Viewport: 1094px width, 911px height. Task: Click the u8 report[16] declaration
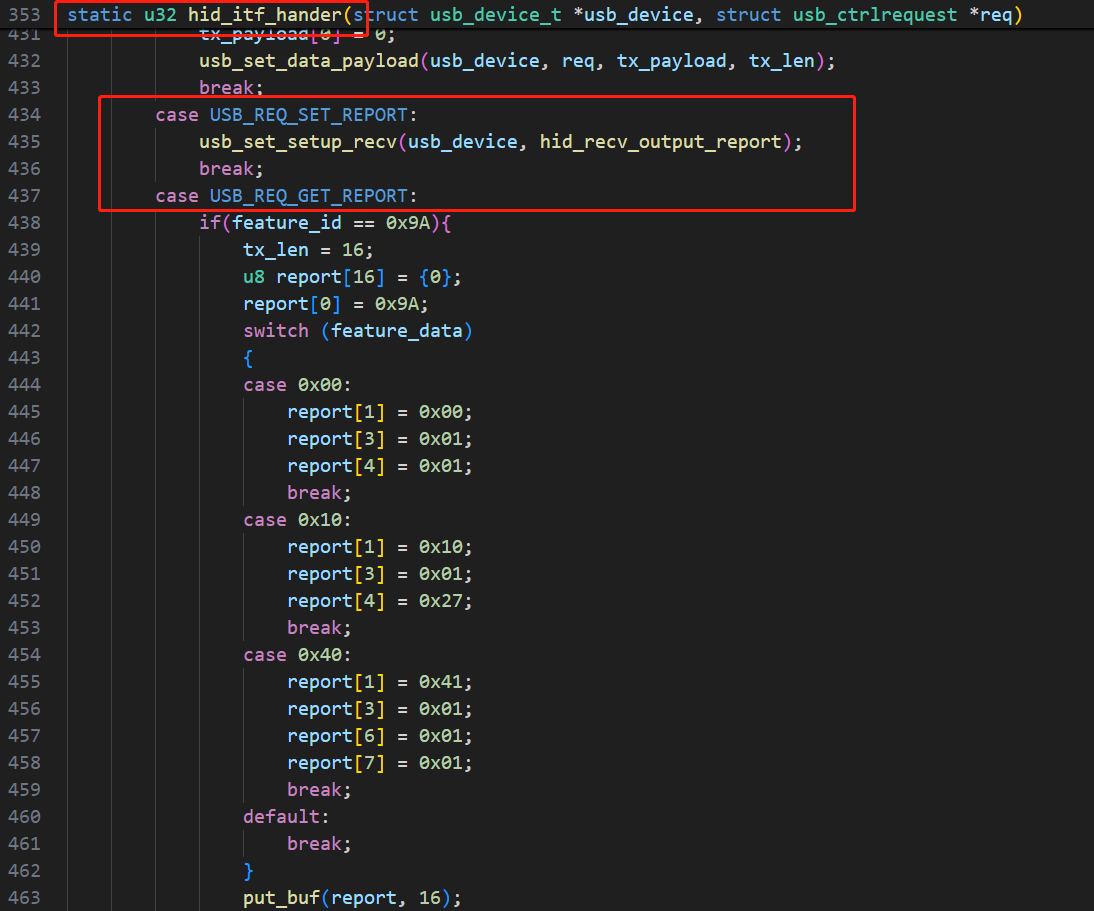[x=352, y=277]
